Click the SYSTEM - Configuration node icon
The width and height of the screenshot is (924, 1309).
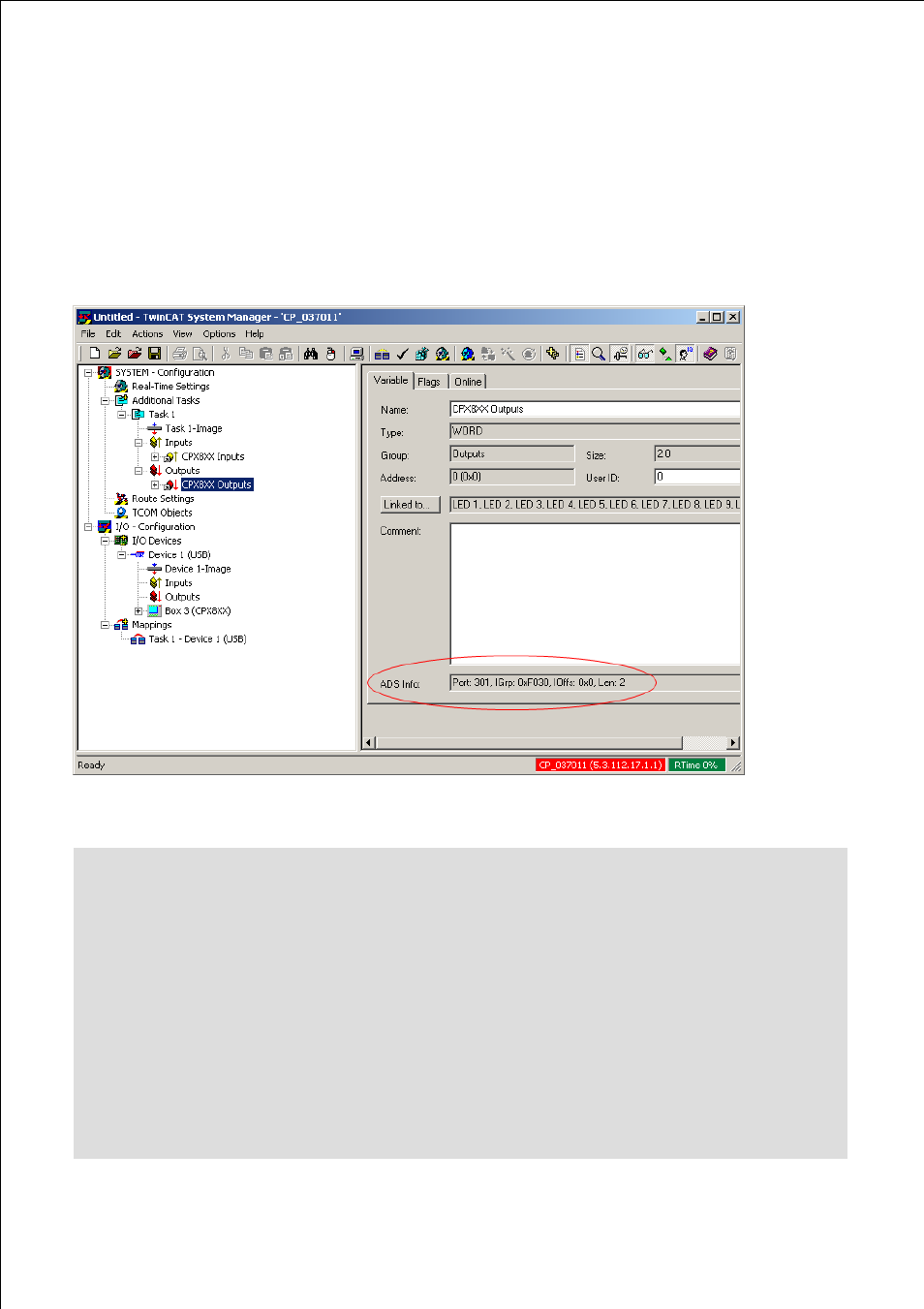tap(105, 372)
